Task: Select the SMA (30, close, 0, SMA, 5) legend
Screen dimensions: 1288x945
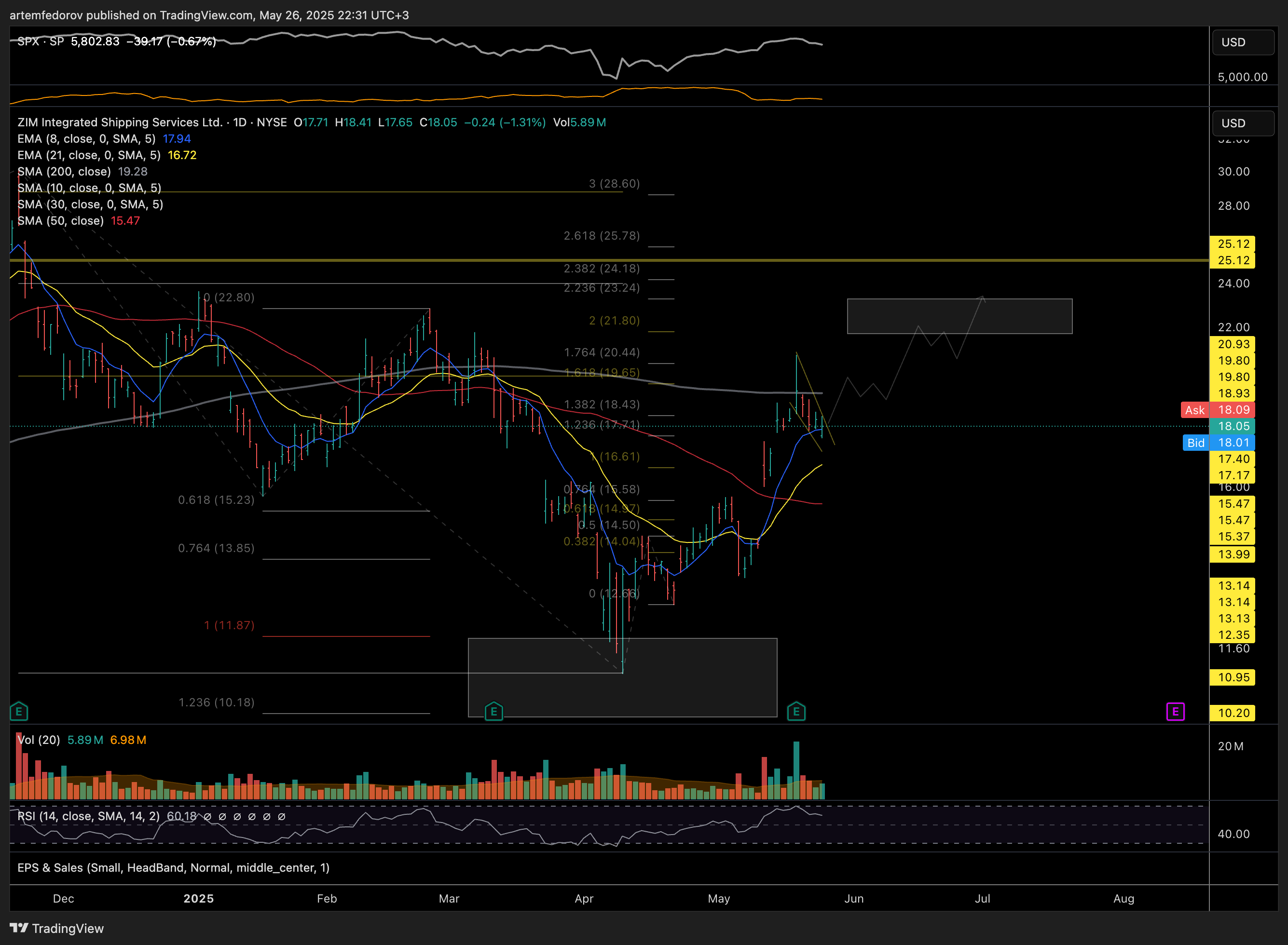Action: tap(90, 204)
